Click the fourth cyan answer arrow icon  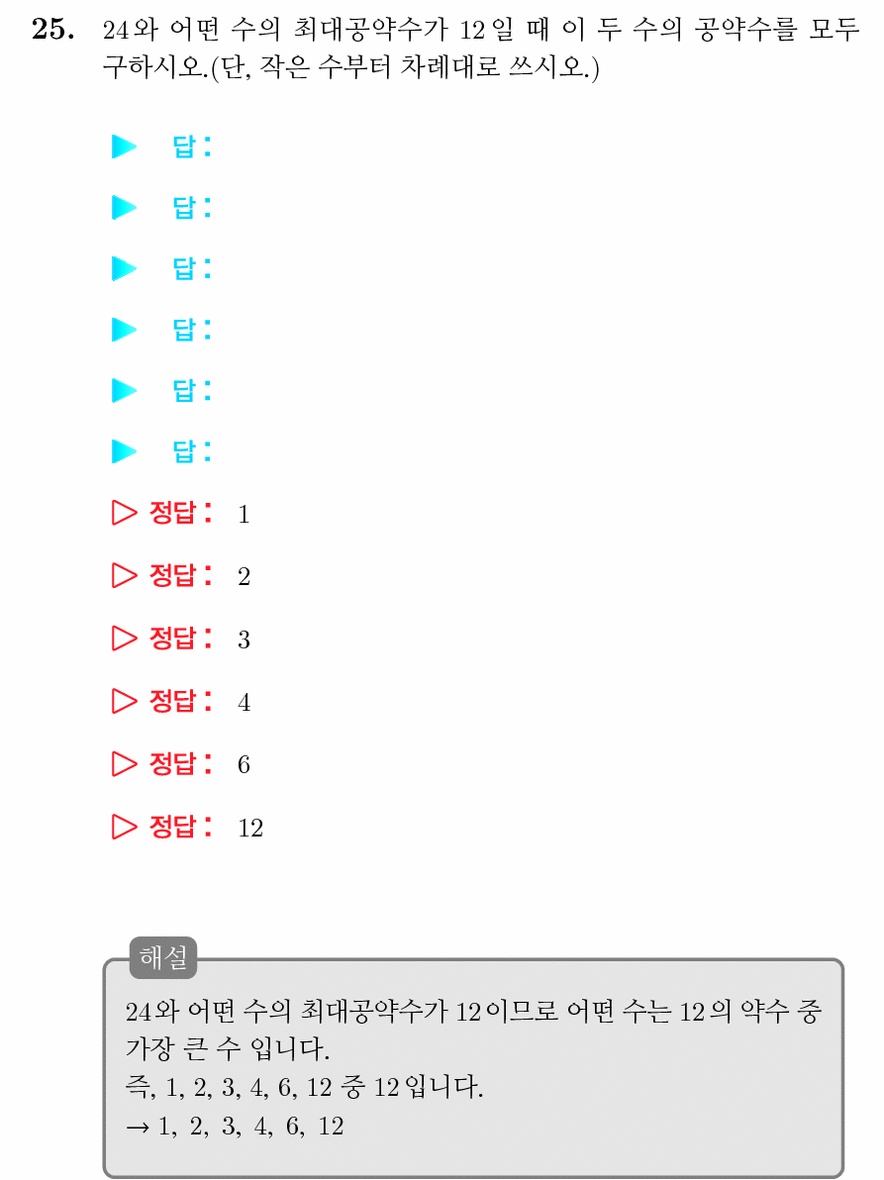coord(124,329)
